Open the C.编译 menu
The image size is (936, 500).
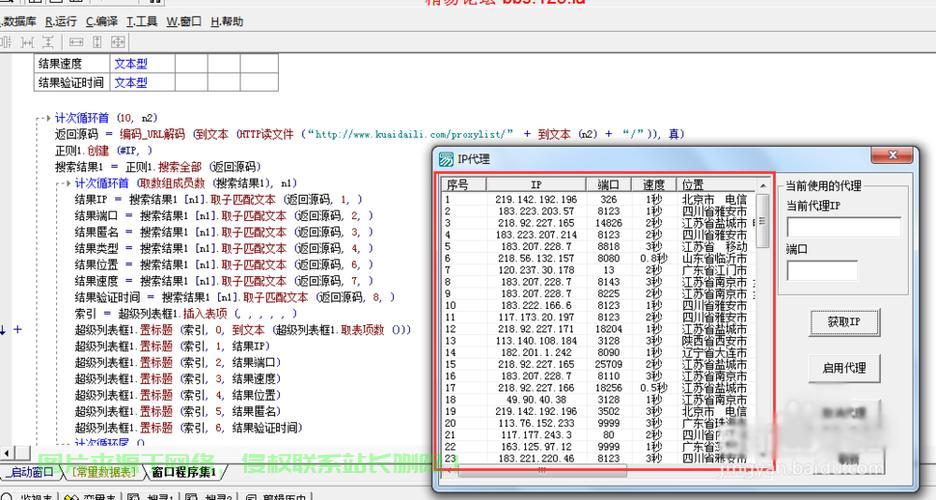click(101, 21)
